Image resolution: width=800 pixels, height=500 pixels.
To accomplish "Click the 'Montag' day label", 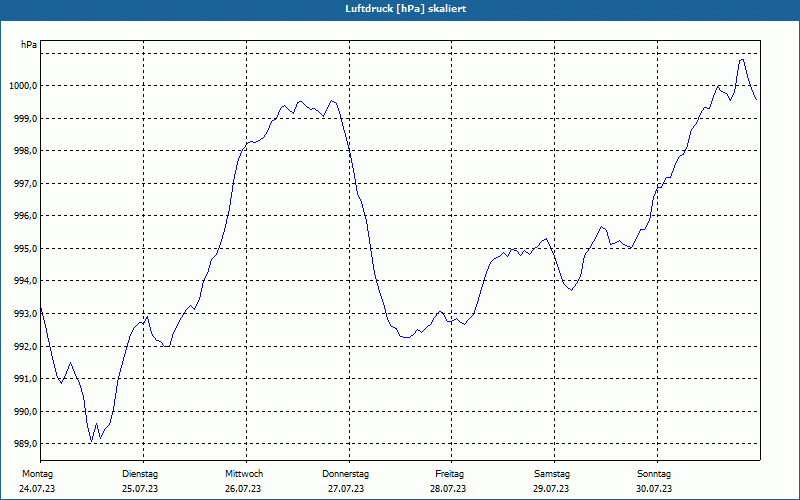I will 38,474.
